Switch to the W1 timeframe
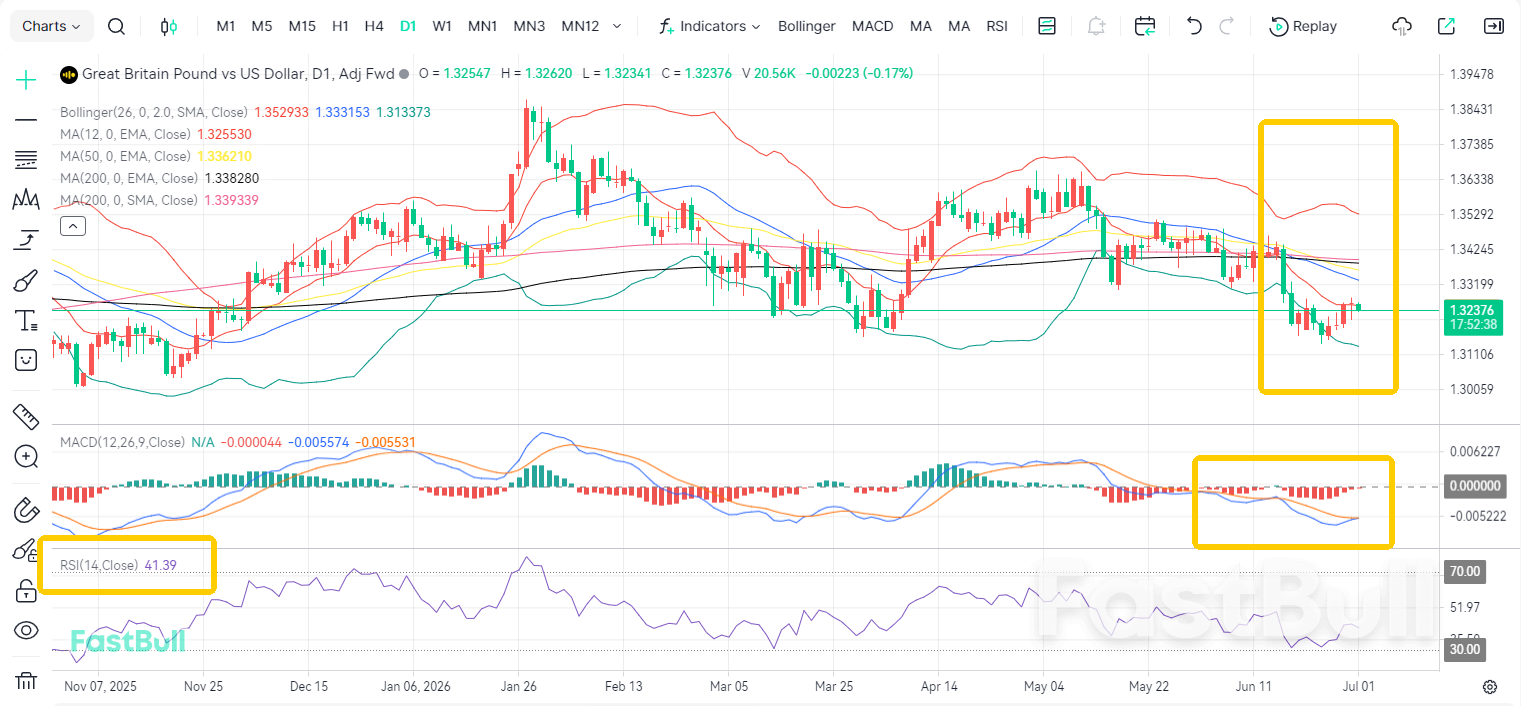 tap(442, 26)
